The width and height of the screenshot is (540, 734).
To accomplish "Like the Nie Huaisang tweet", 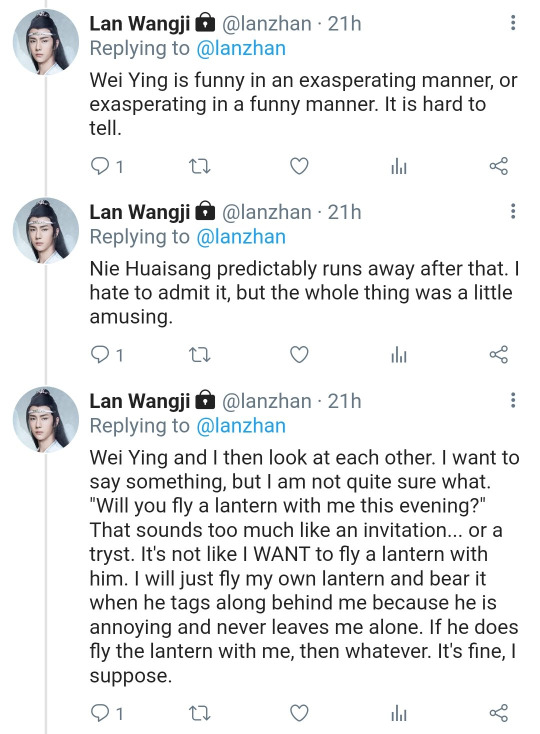I will [x=299, y=355].
